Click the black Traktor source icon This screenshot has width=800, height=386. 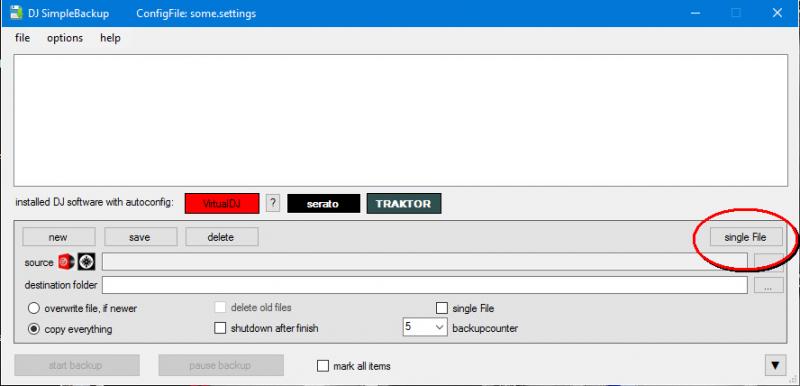[x=86, y=262]
